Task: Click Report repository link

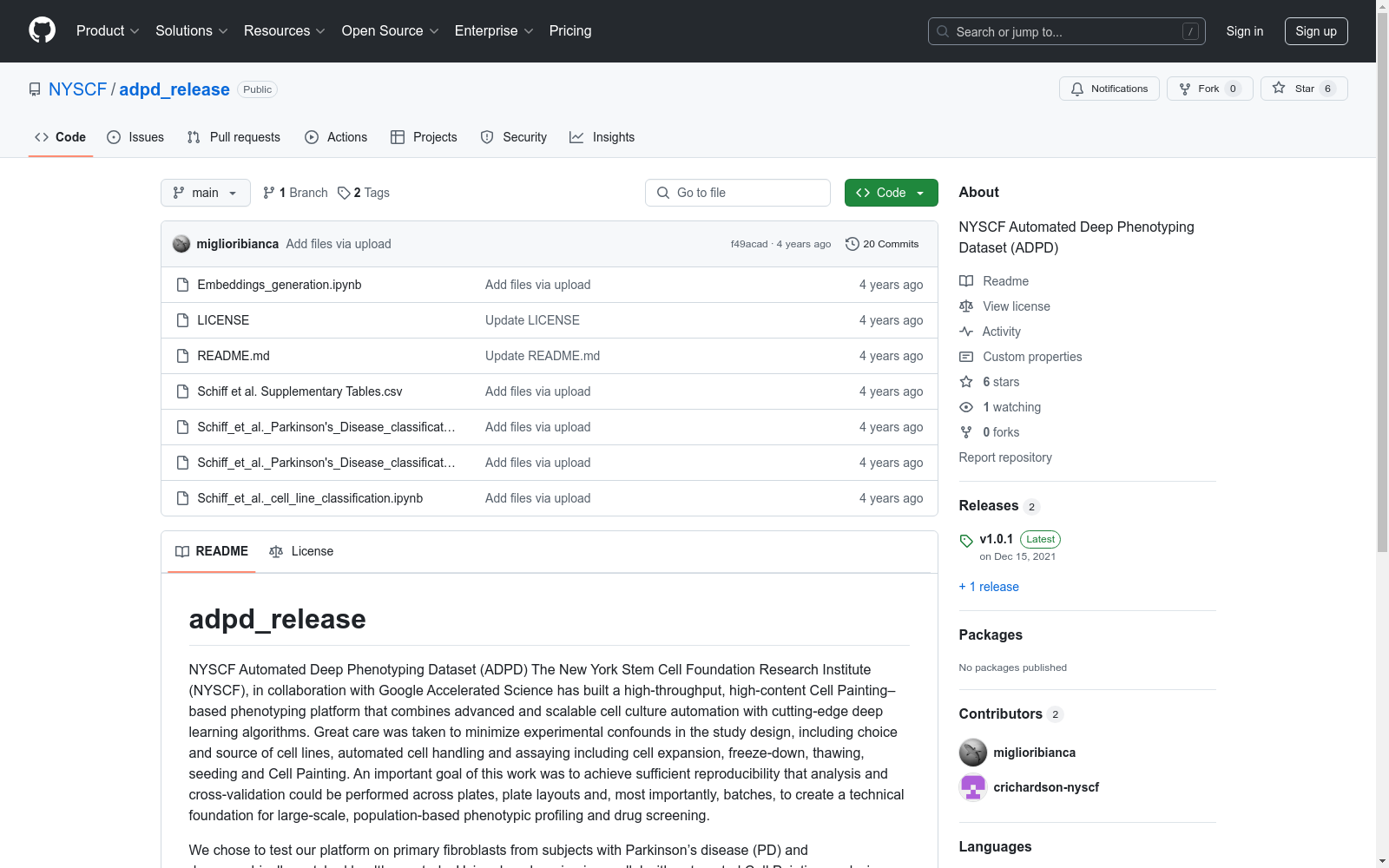Action: pyautogui.click(x=1005, y=457)
